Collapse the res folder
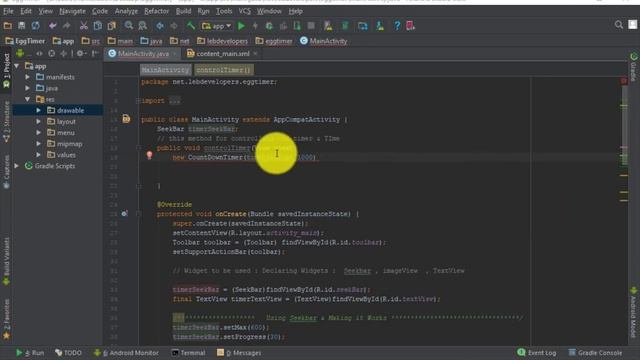Image resolution: width=640 pixels, height=360 pixels. tap(28, 99)
